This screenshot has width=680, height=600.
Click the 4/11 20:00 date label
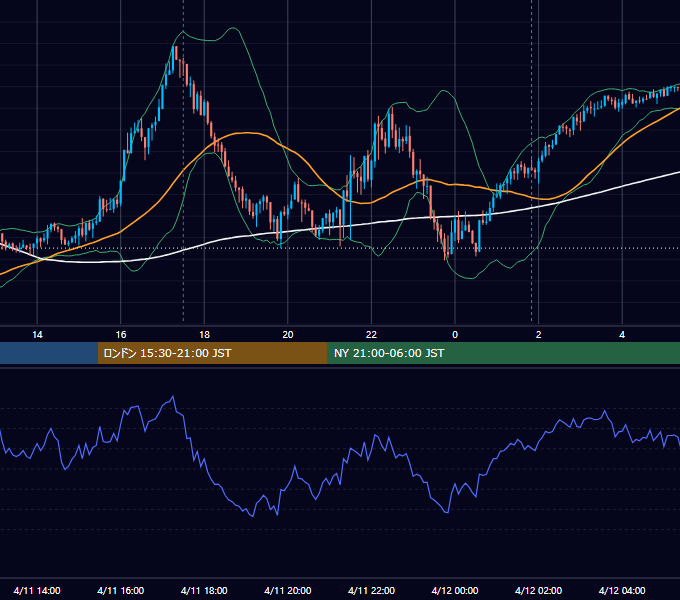click(x=288, y=590)
